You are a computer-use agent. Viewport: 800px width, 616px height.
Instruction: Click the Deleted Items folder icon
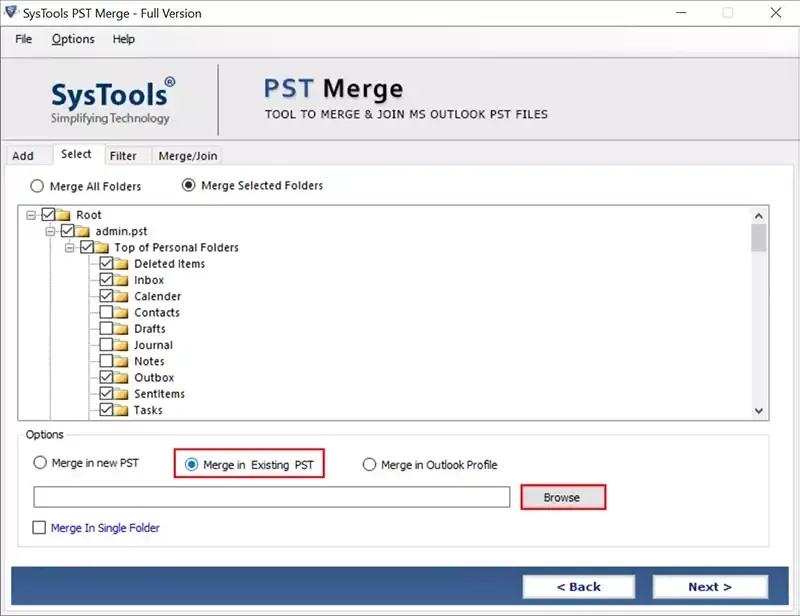click(121, 264)
